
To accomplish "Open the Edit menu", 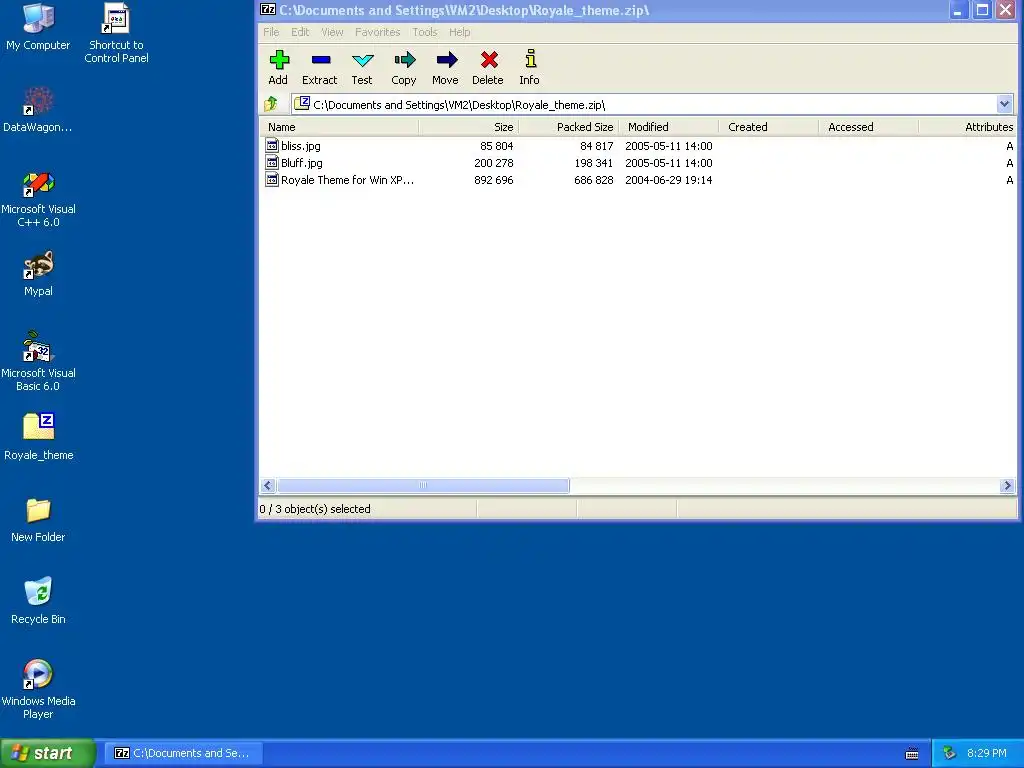I will (300, 32).
